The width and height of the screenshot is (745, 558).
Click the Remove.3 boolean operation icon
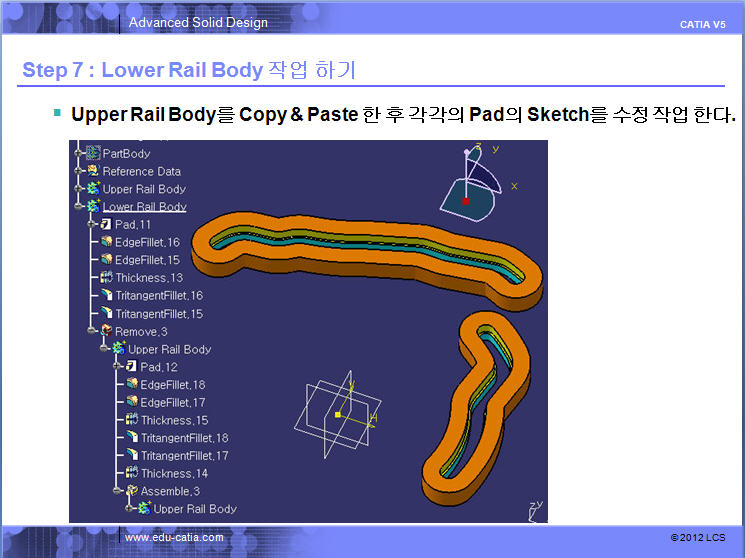(x=106, y=331)
